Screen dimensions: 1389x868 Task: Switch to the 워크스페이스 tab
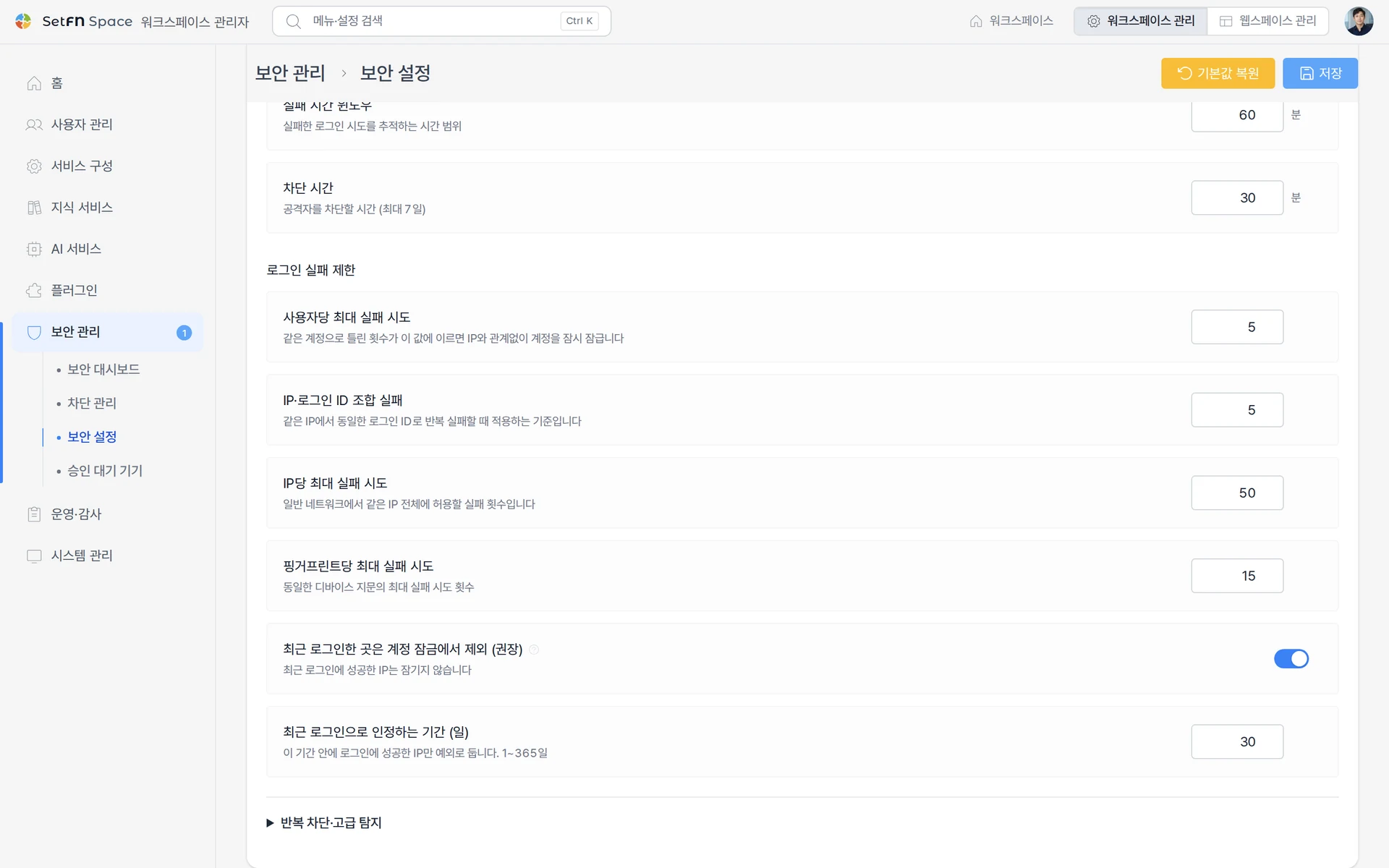point(1011,21)
